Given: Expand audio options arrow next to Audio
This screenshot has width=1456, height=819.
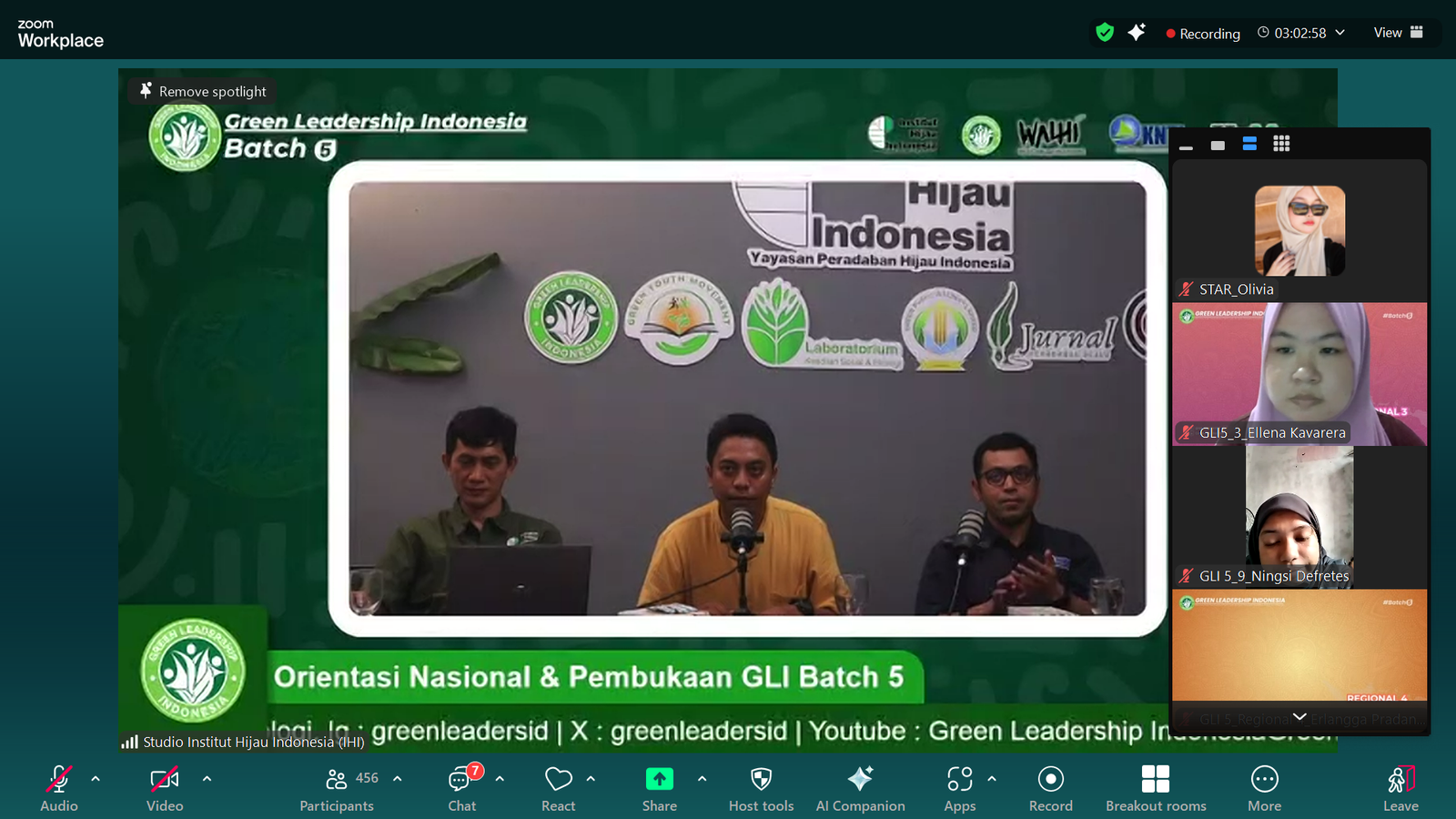Looking at the screenshot, I should [x=96, y=779].
